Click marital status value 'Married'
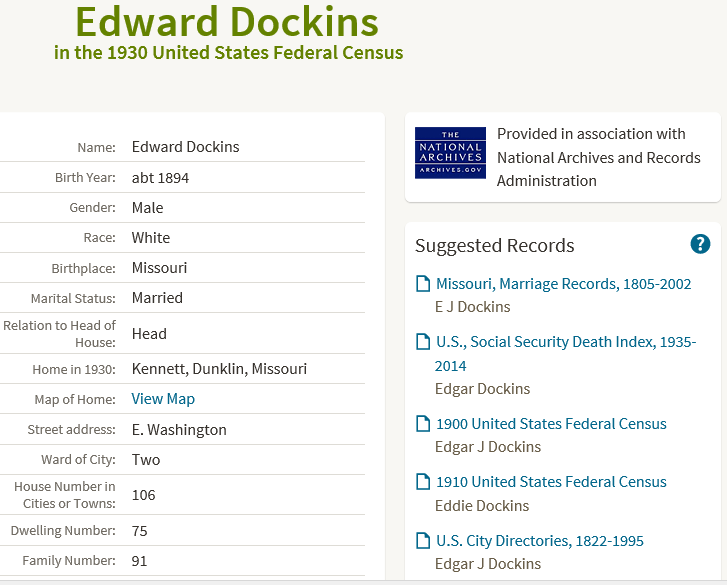Image resolution: width=727 pixels, height=585 pixels. pyautogui.click(x=157, y=298)
